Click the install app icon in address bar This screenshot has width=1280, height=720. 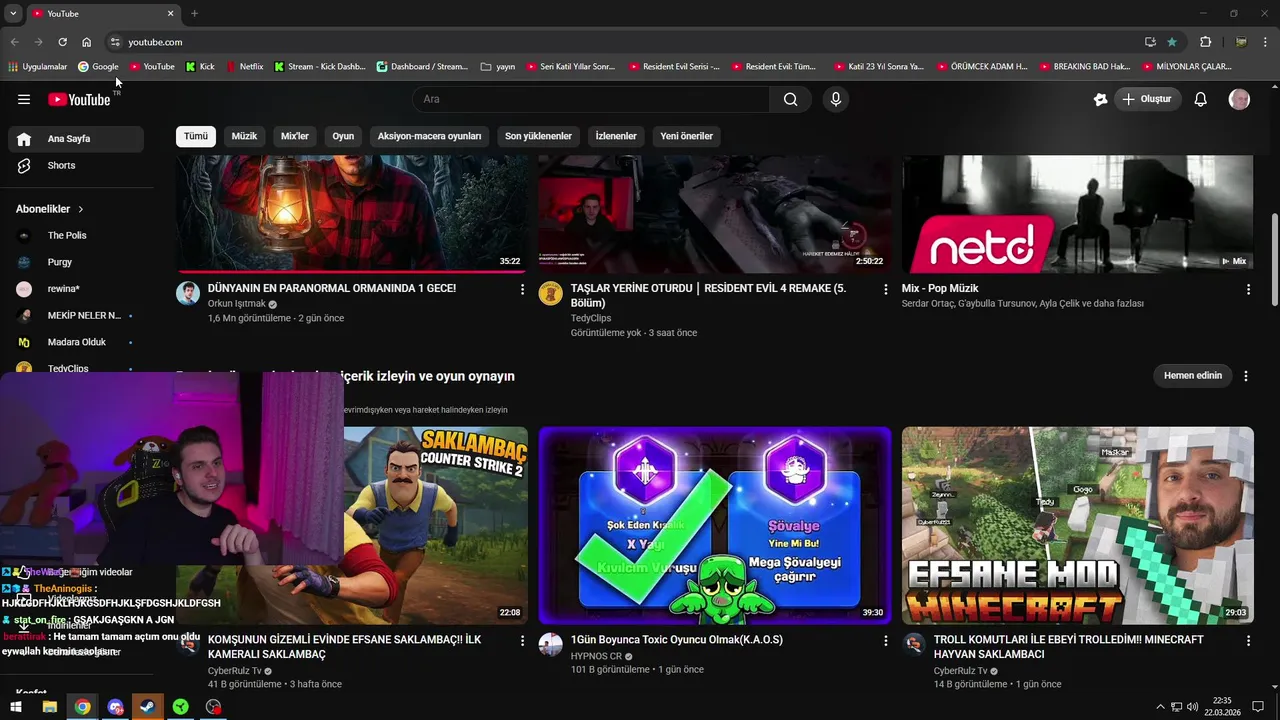(x=1150, y=42)
